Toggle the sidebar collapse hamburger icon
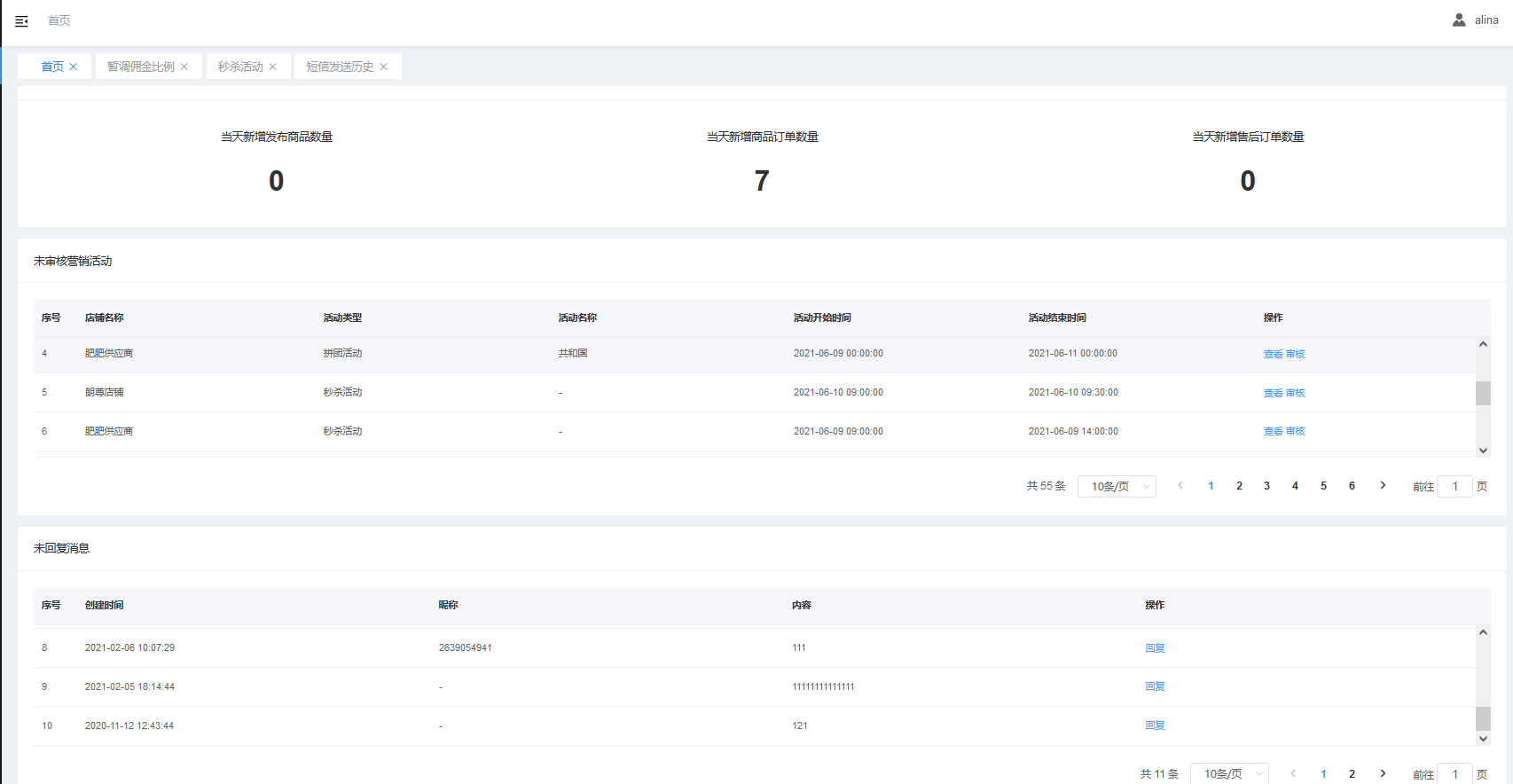Viewport: 1513px width, 784px height. (21, 20)
